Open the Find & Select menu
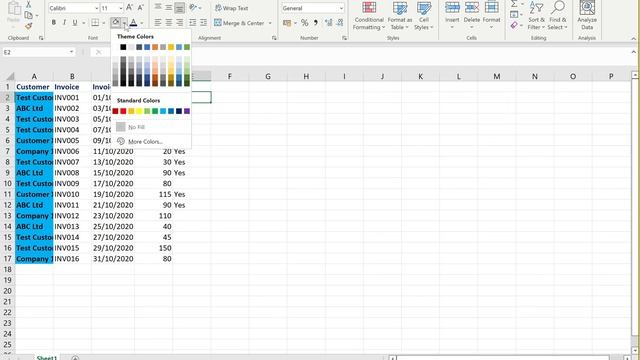The width and height of the screenshot is (640, 360). pyautogui.click(x=557, y=16)
